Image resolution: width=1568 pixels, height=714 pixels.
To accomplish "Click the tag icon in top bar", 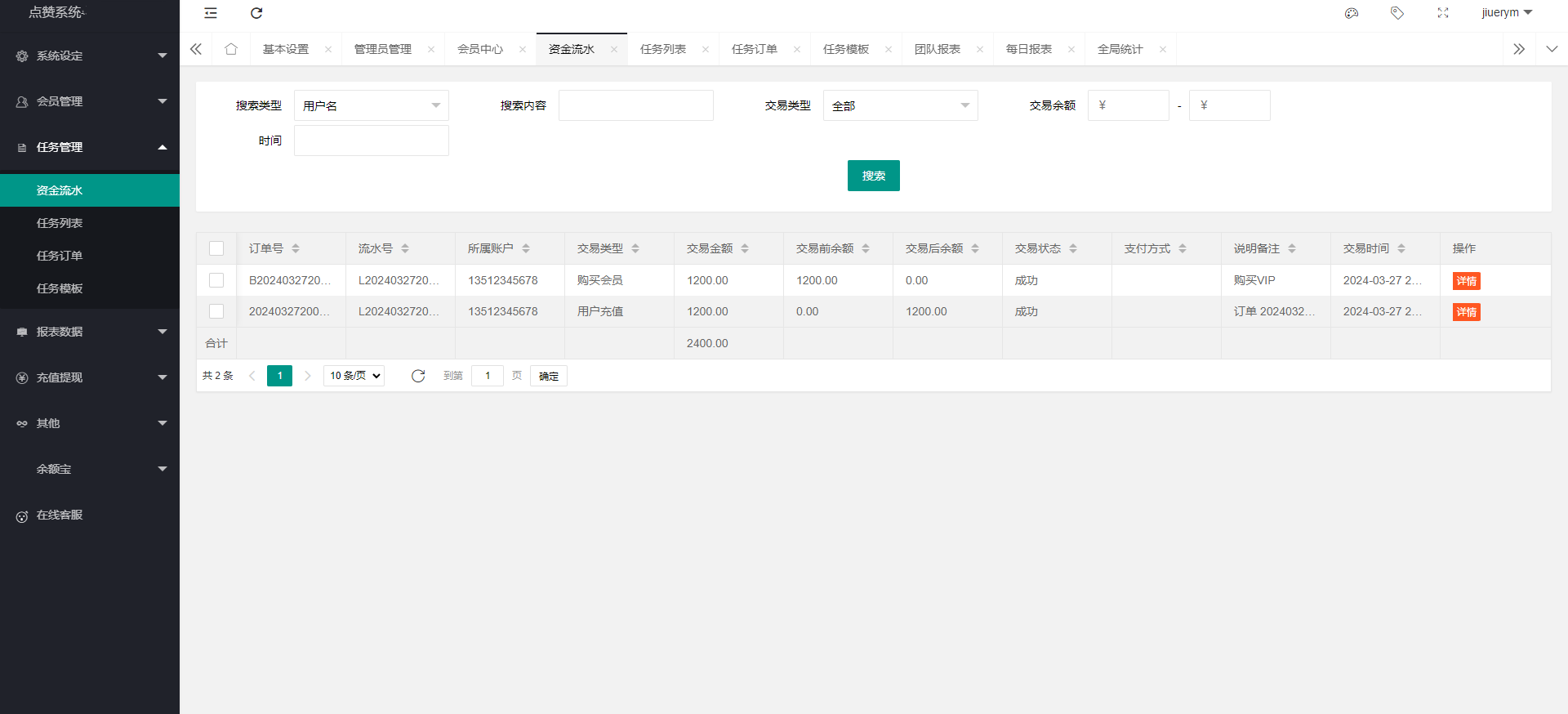I will 1397,13.
